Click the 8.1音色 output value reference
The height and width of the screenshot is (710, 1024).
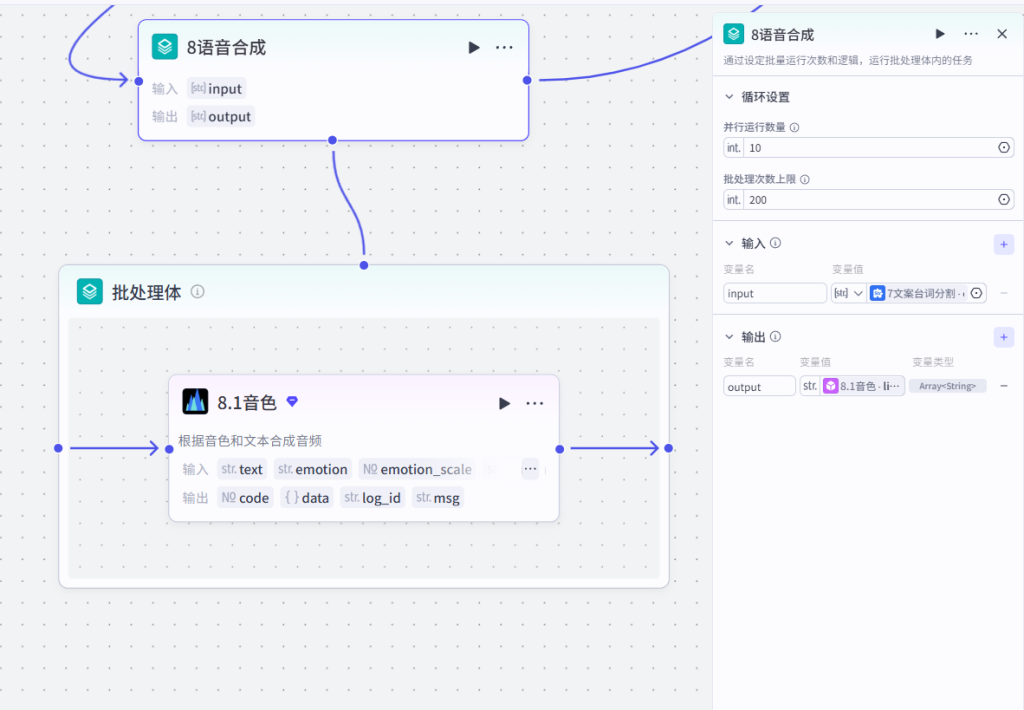pyautogui.click(x=861, y=386)
